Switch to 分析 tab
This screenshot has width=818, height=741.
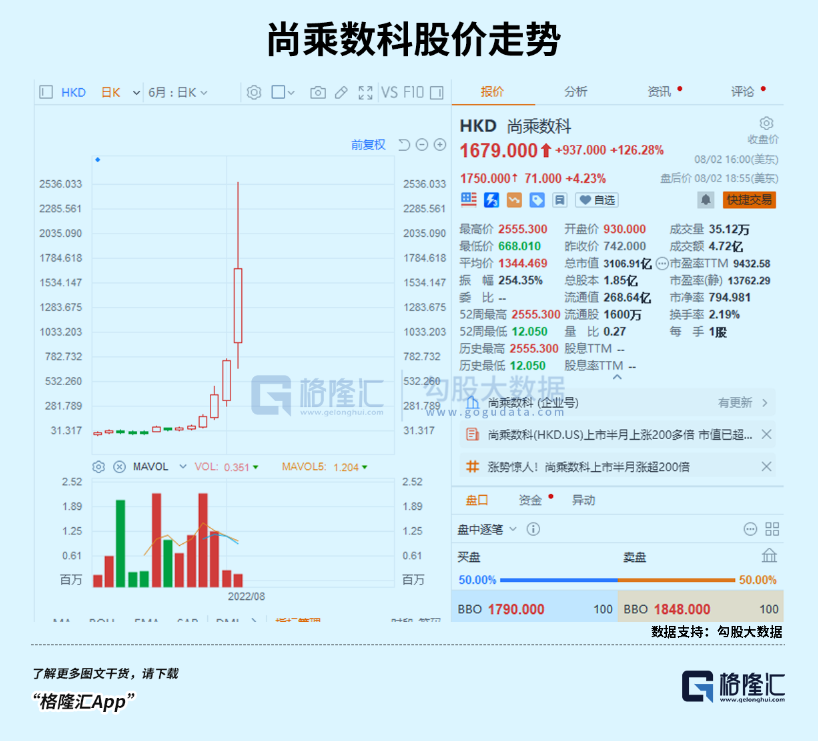pos(575,92)
